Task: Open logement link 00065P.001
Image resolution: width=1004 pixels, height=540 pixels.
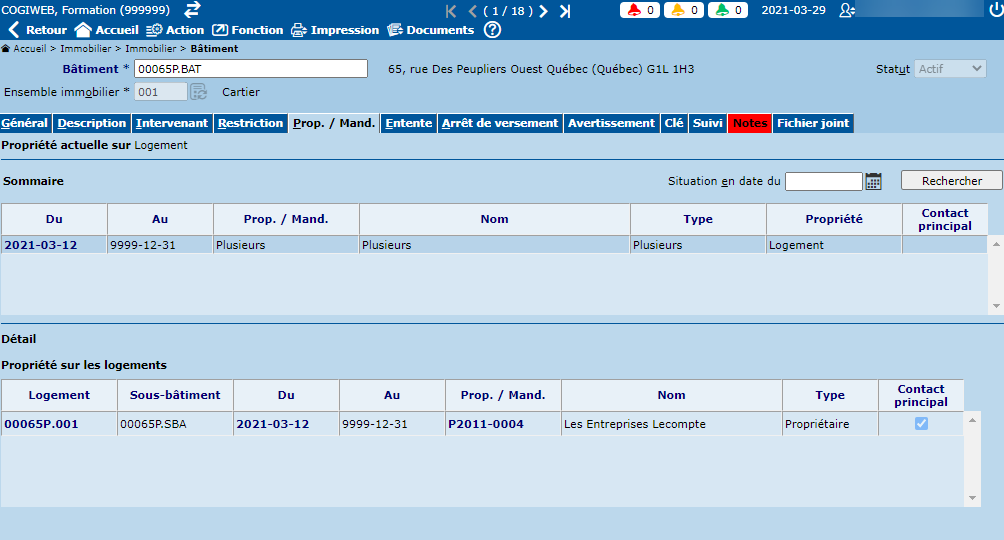Action: (x=41, y=424)
